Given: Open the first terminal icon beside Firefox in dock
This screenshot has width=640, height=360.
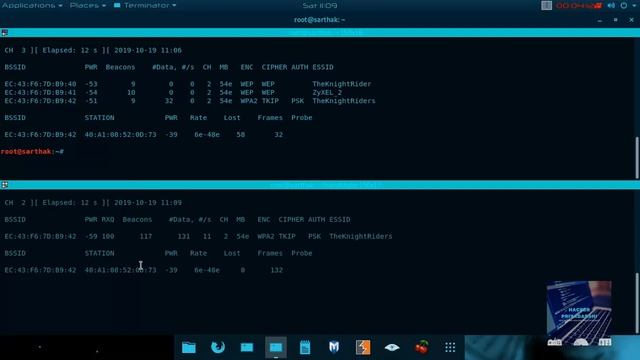Looking at the screenshot, I should click(247, 347).
